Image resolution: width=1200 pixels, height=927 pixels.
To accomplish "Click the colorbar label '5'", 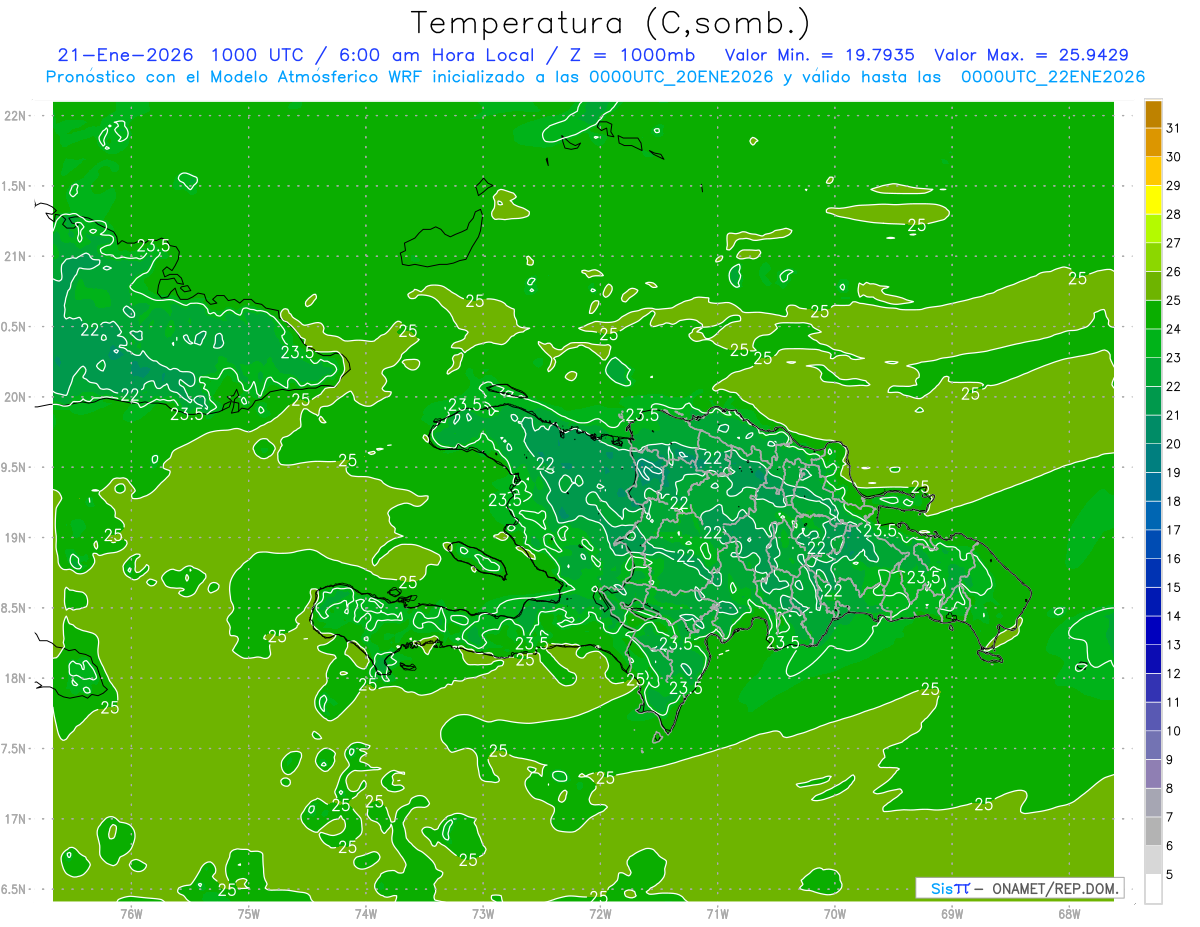I will [1170, 875].
